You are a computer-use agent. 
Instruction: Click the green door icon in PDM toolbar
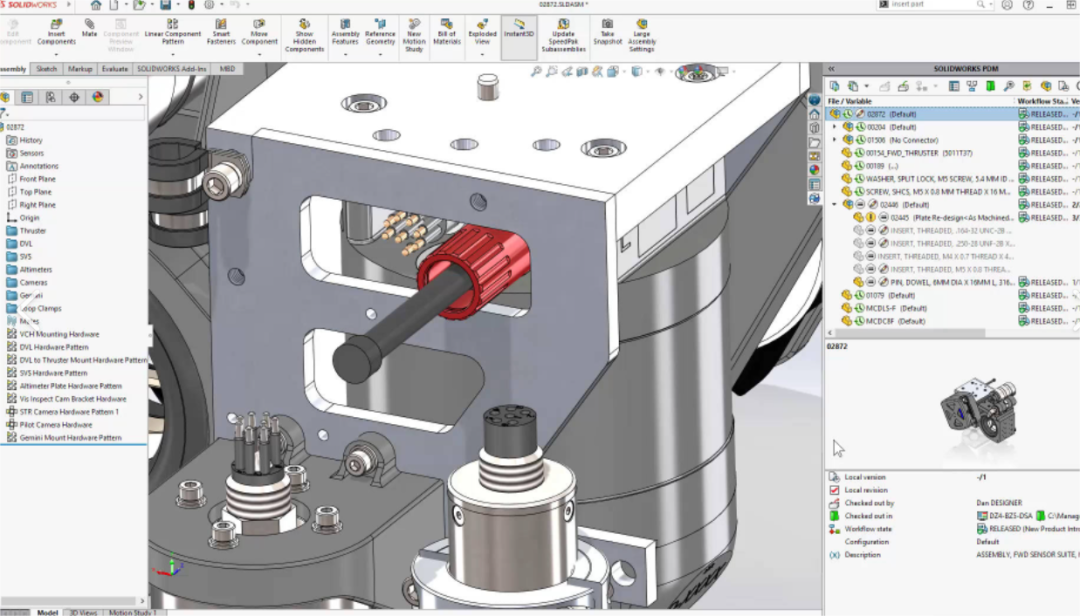(990, 86)
